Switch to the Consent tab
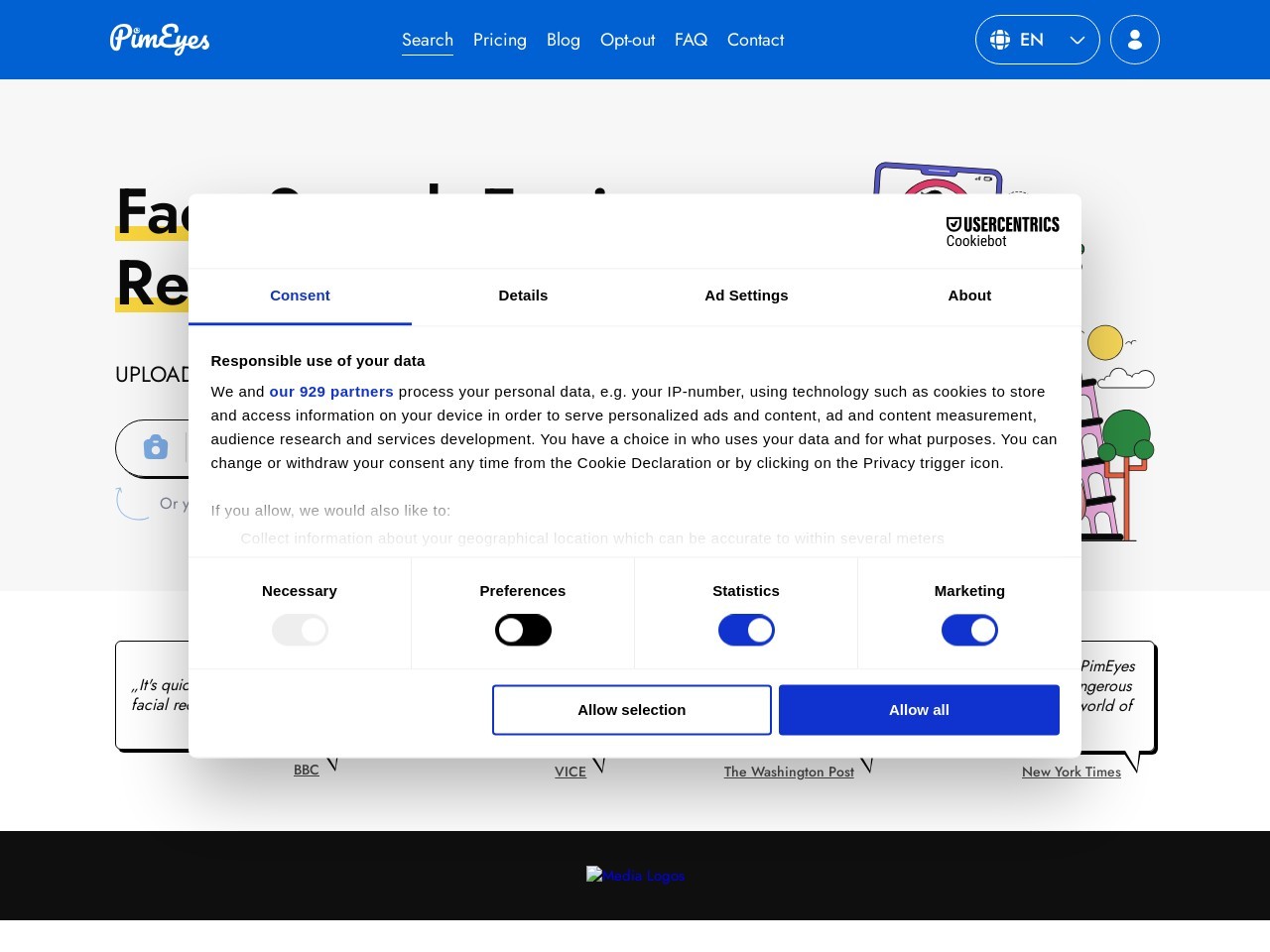1270x952 pixels. 300,296
